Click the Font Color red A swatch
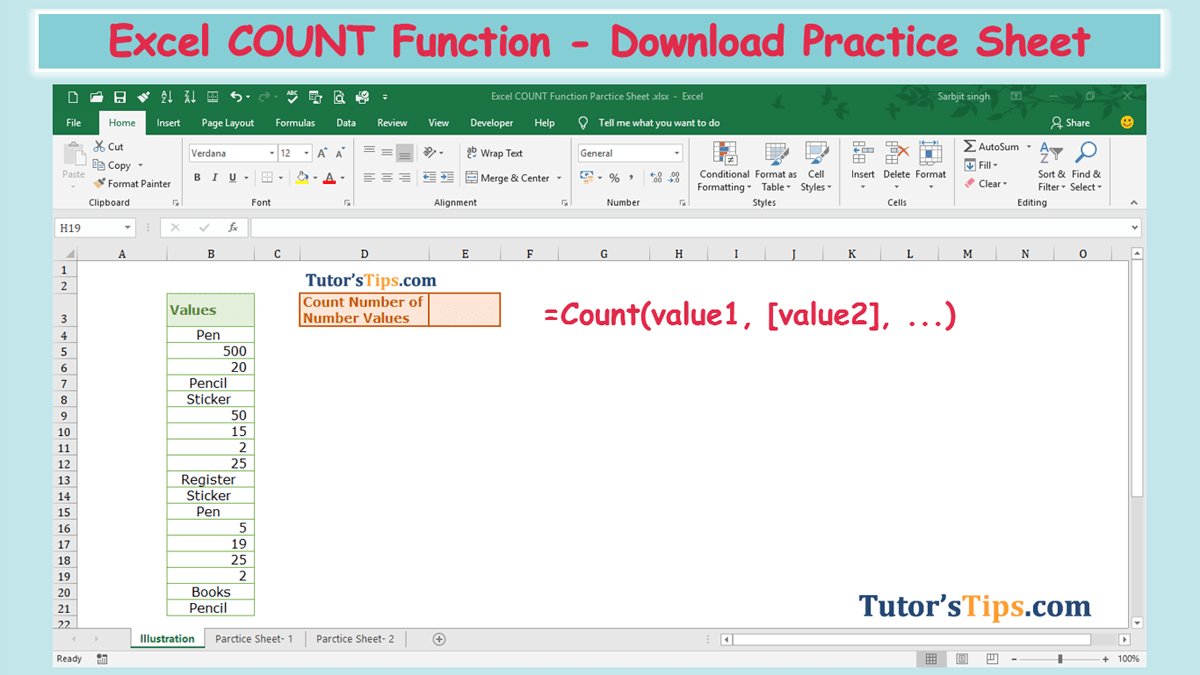The height and width of the screenshot is (675, 1200). click(329, 178)
